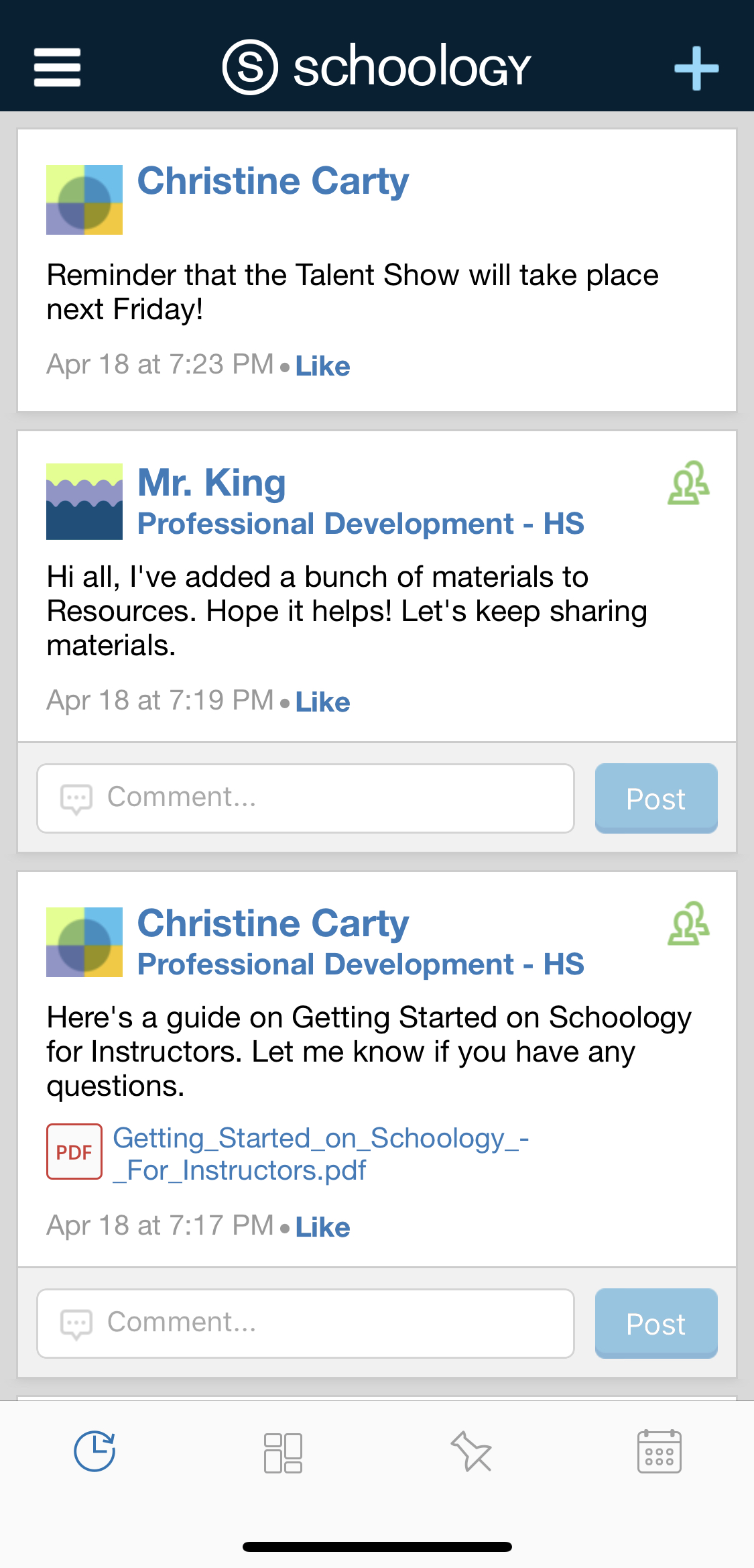Switch to the Recent Activity tab

95,1451
